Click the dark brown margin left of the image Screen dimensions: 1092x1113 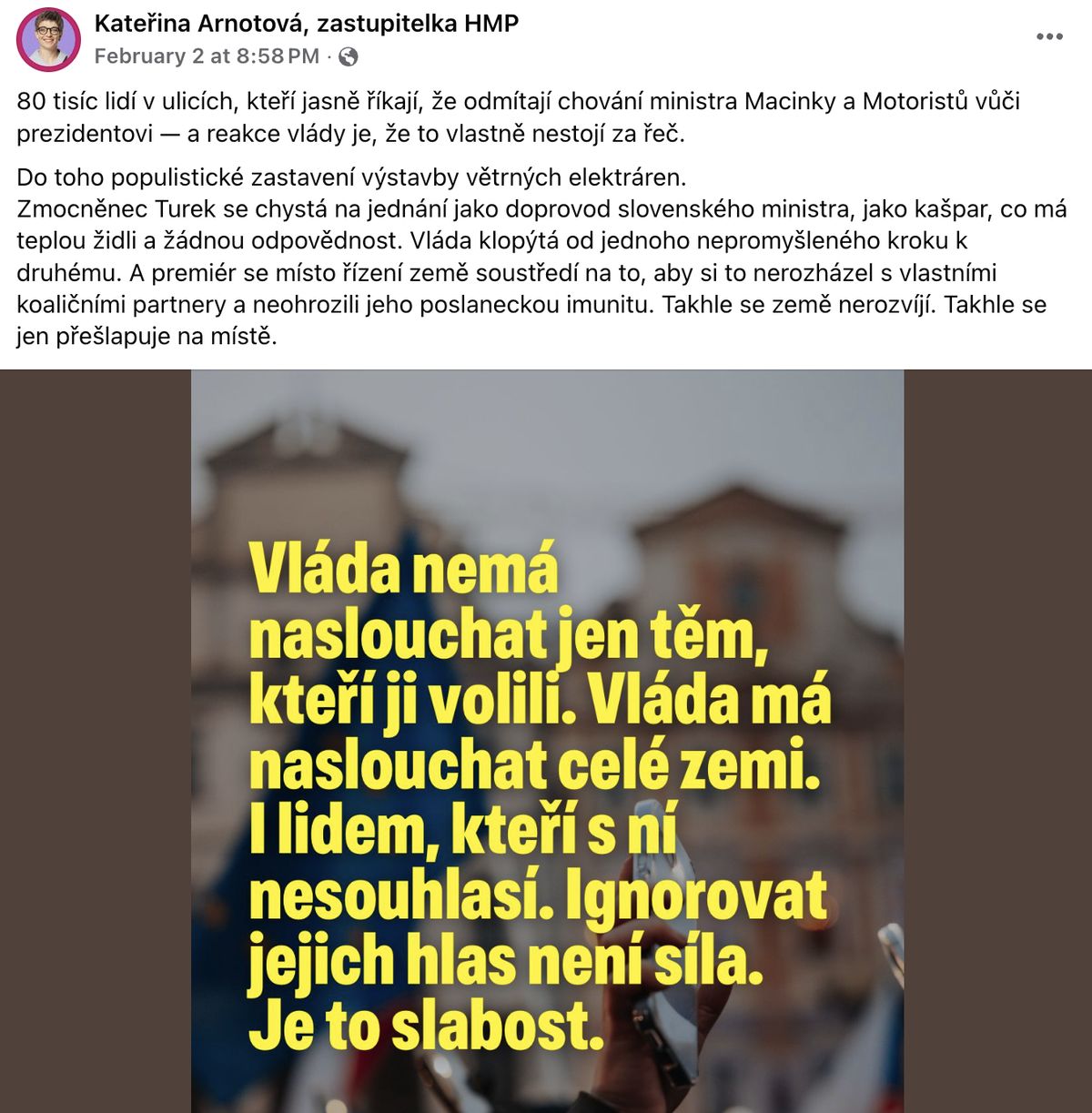96,741
